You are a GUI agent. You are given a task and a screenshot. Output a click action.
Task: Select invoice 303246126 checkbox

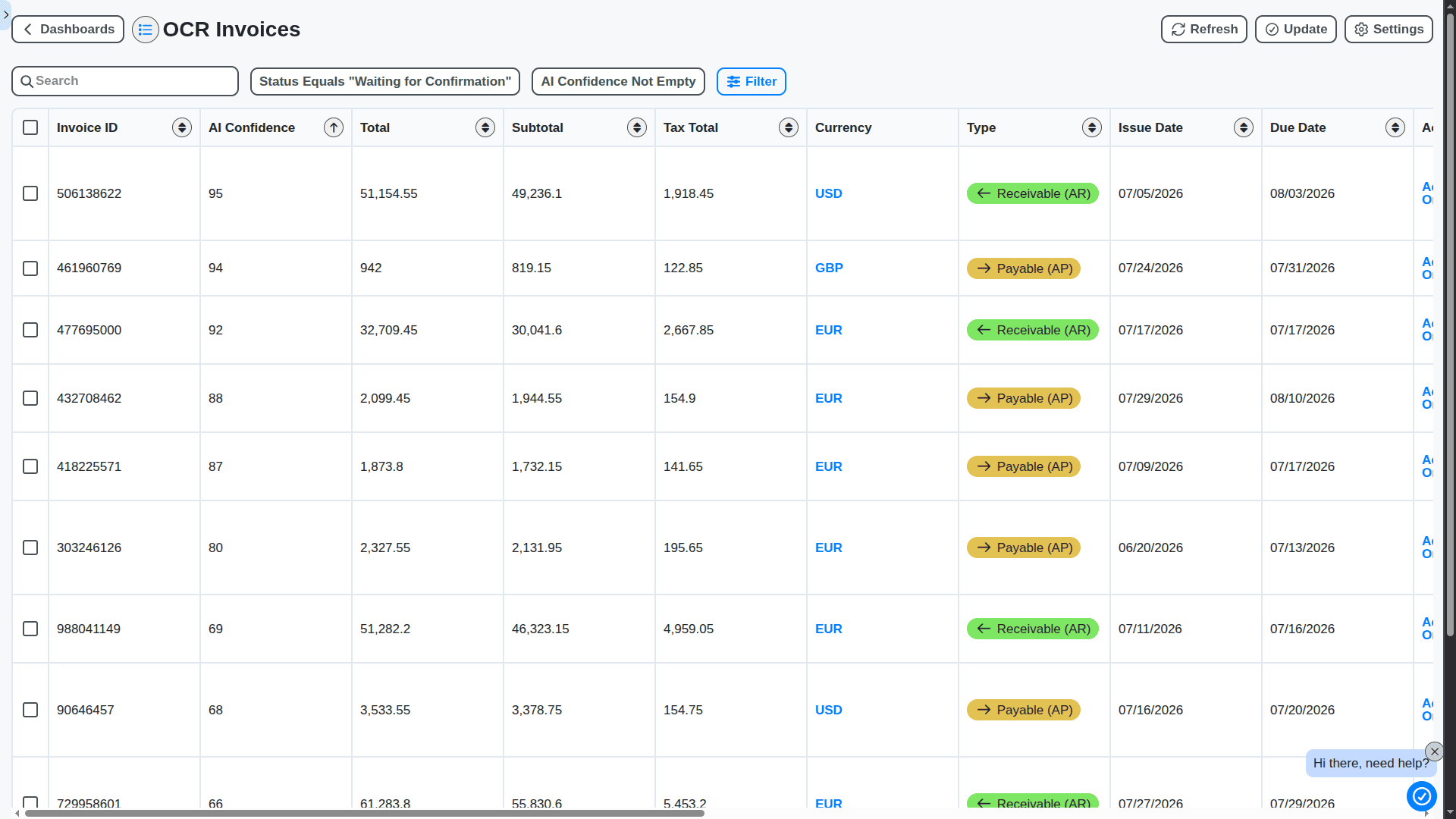tap(30, 548)
